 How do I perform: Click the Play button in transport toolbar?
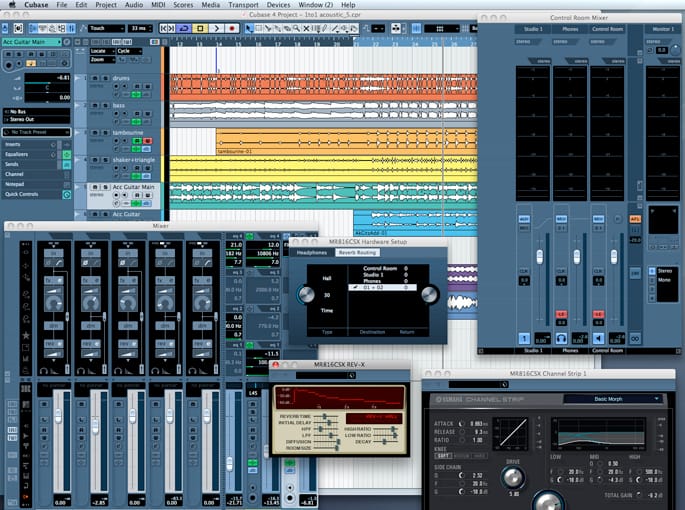pyautogui.click(x=216, y=28)
